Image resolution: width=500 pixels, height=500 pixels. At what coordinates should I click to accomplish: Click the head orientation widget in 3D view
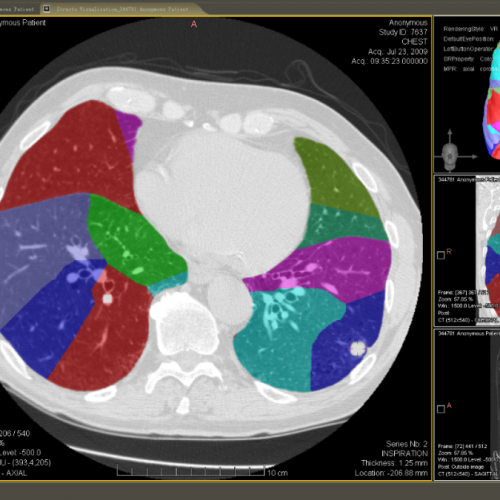[450, 157]
